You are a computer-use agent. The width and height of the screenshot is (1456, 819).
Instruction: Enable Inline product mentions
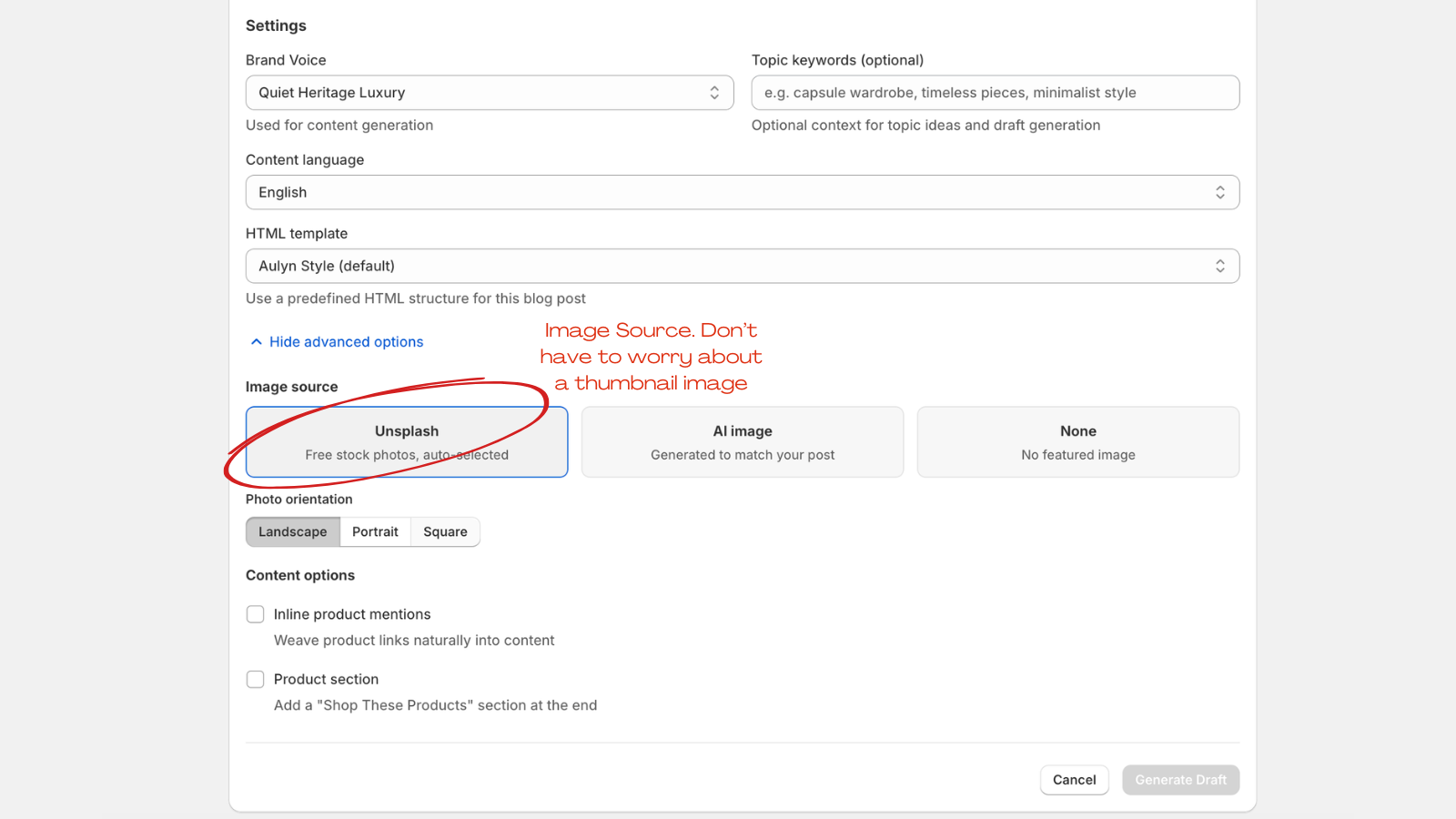pyautogui.click(x=256, y=614)
